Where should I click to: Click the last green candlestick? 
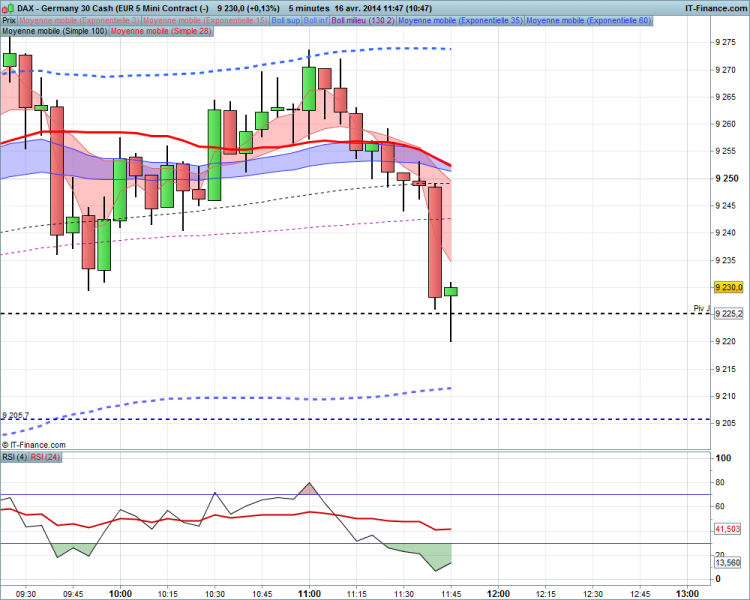pyautogui.click(x=451, y=291)
